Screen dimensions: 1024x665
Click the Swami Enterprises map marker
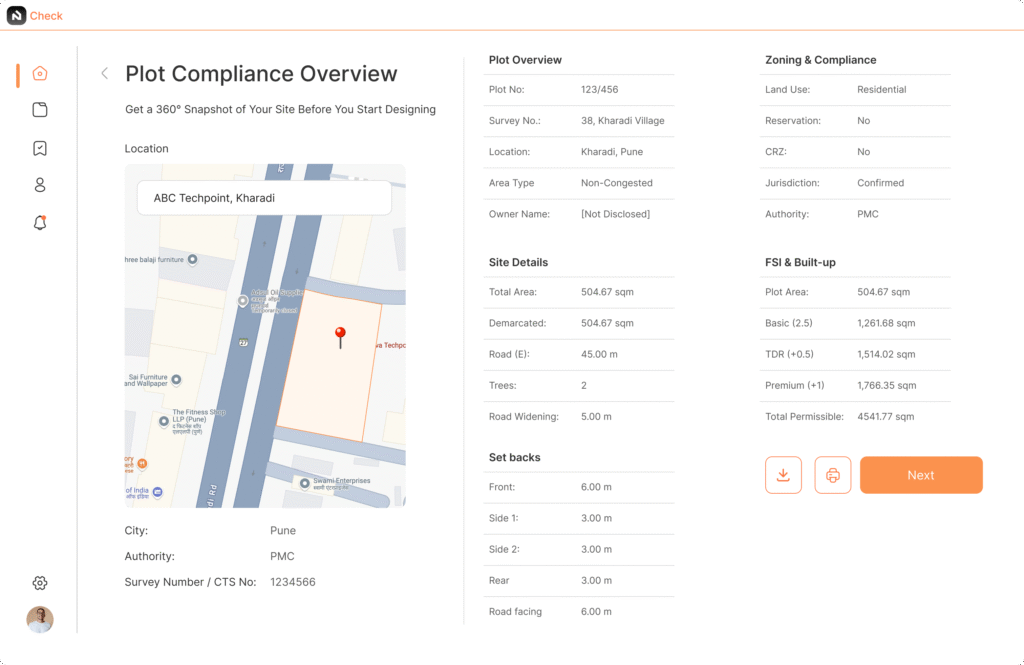(x=305, y=483)
